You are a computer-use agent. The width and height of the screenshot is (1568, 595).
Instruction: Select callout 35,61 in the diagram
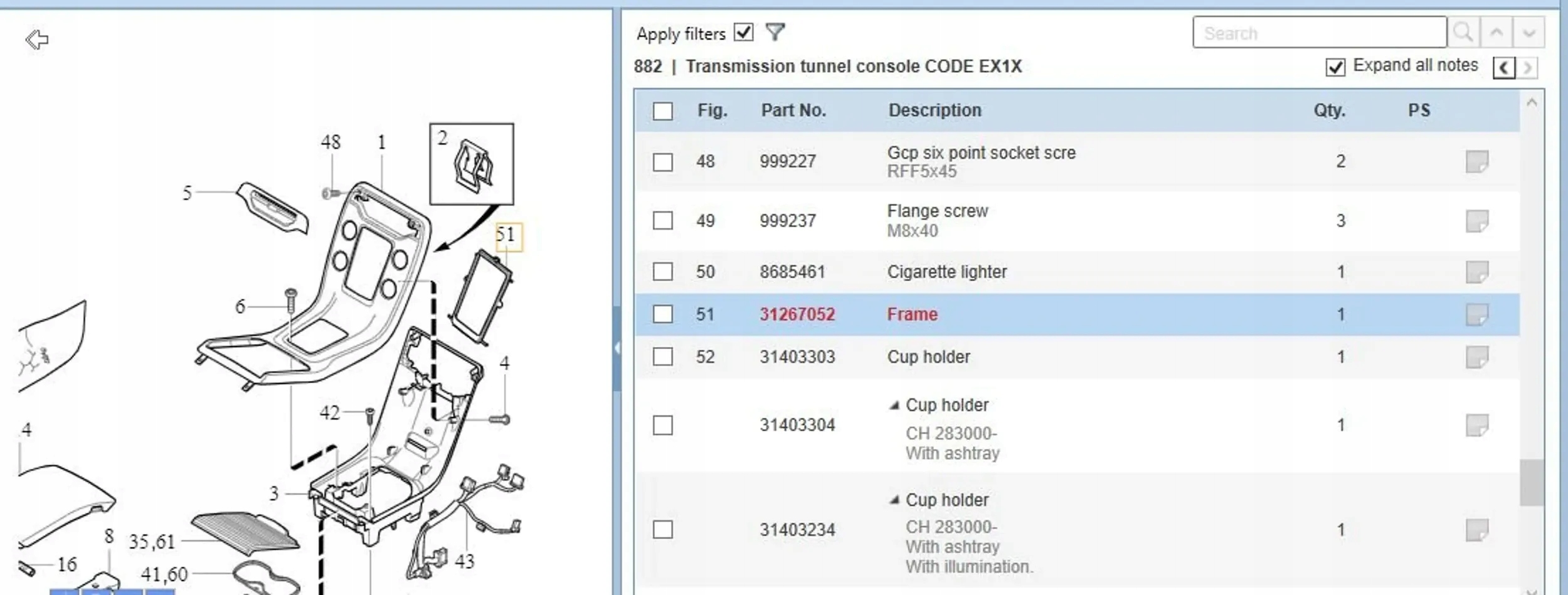tap(152, 542)
